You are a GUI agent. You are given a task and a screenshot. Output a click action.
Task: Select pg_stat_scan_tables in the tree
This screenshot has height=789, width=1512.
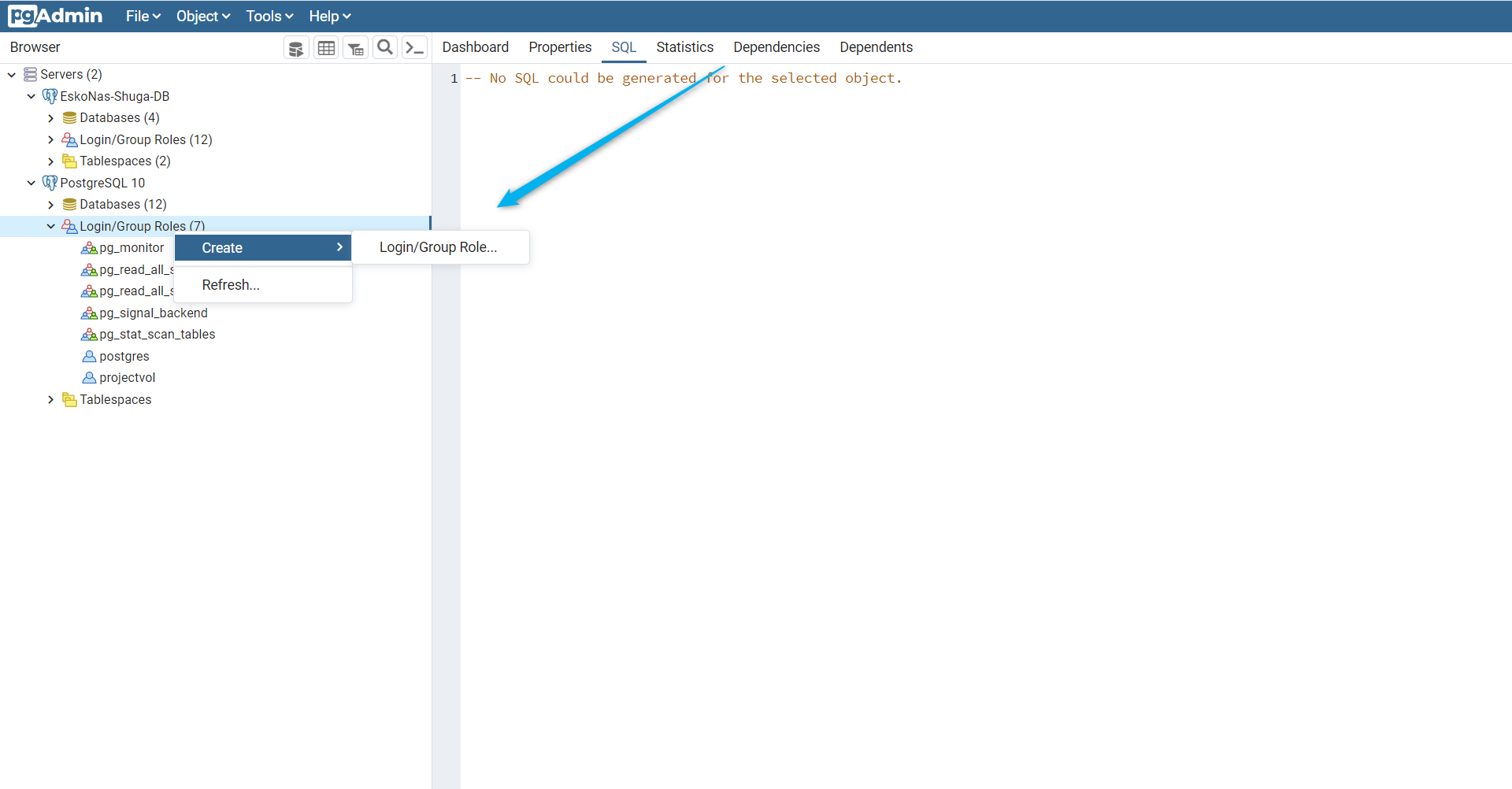pyautogui.click(x=157, y=334)
